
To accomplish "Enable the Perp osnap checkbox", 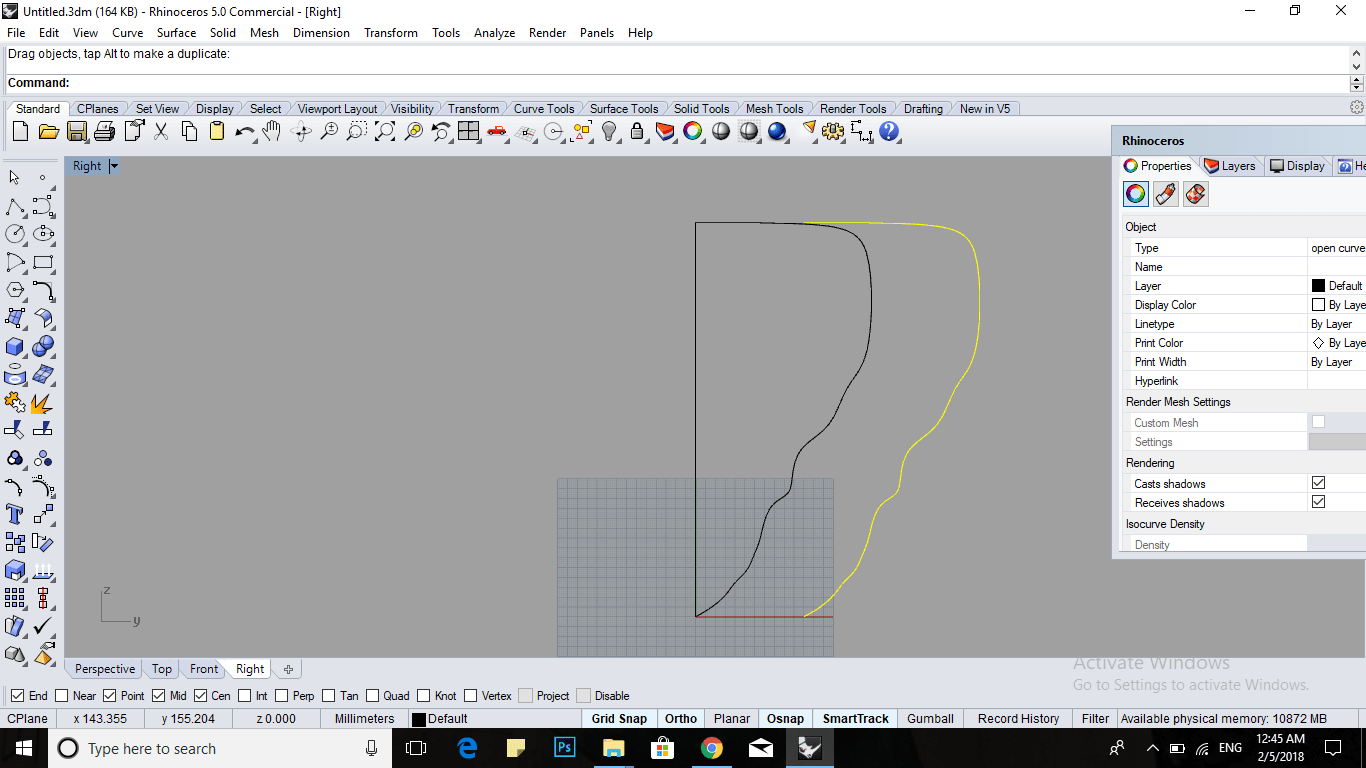I will pos(282,696).
